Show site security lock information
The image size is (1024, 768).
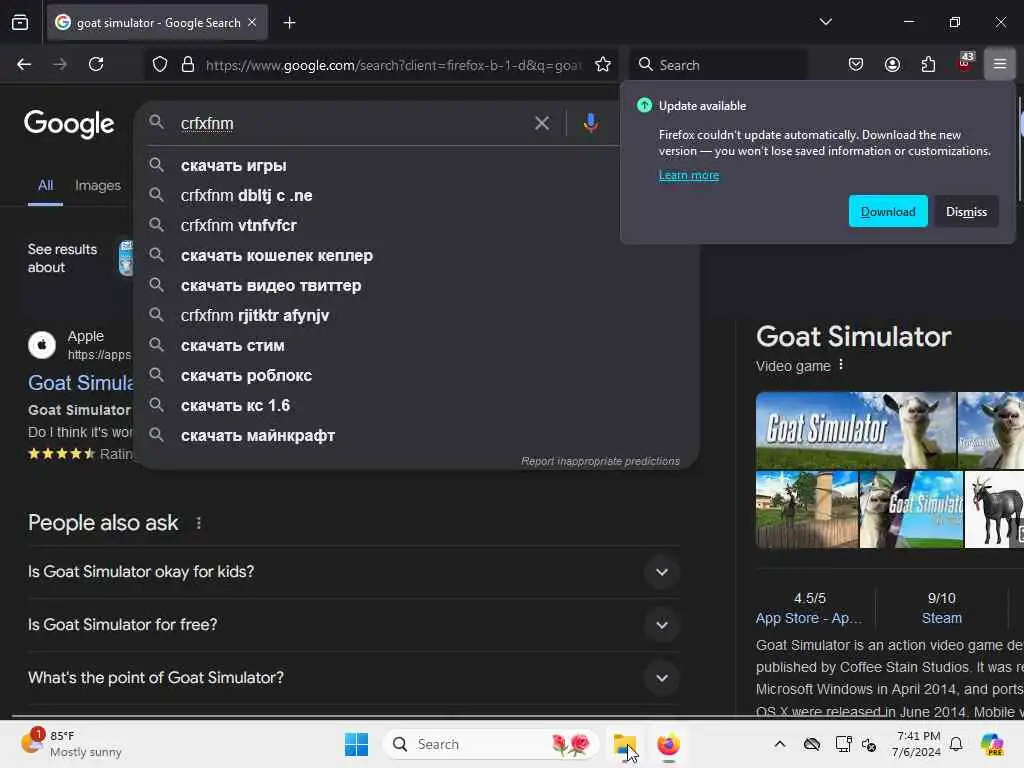click(188, 64)
